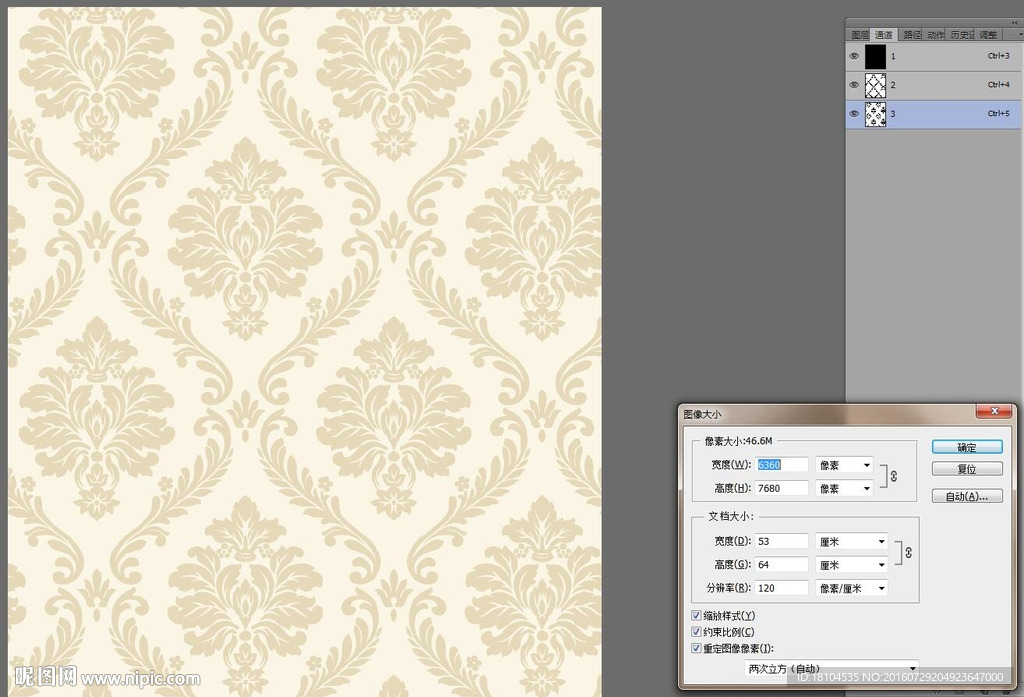Toggle visibility eye of channel 3
The width and height of the screenshot is (1024, 697).
coord(854,114)
